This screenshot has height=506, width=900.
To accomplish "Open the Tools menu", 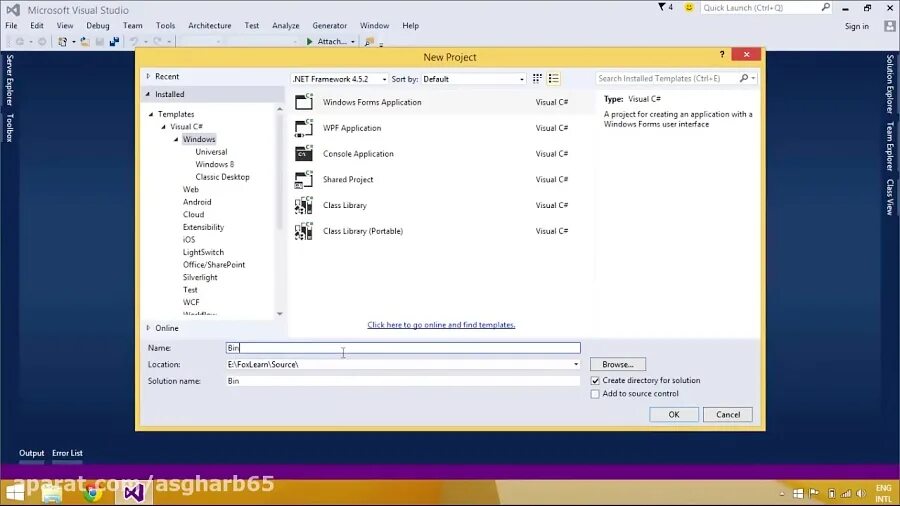I will [165, 26].
